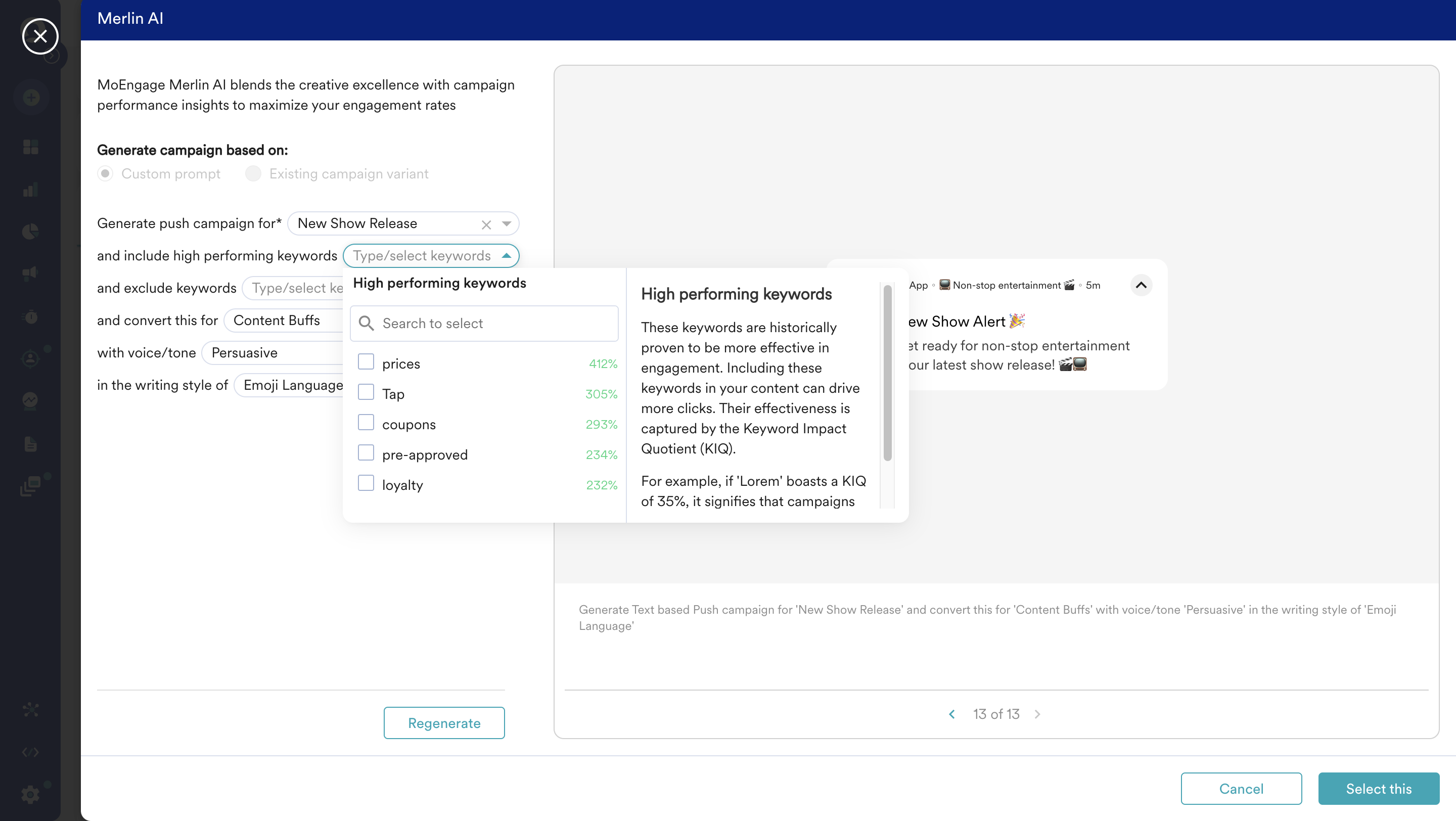
Task: Click the generated prompt summary text
Action: click(x=987, y=618)
